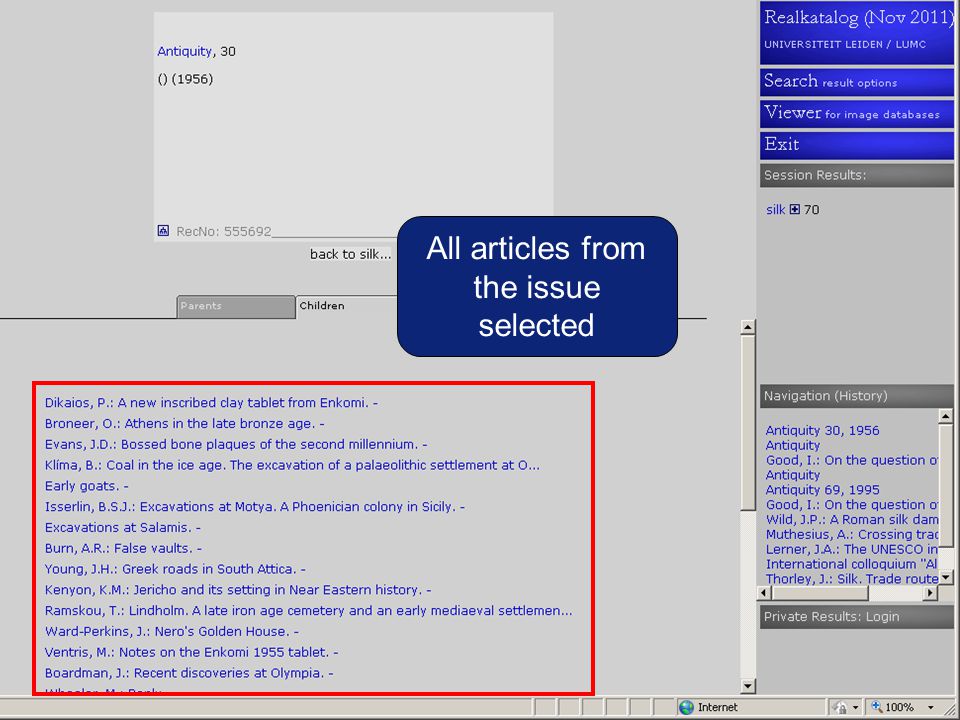Click the history panel scroll down arrow

945,577
